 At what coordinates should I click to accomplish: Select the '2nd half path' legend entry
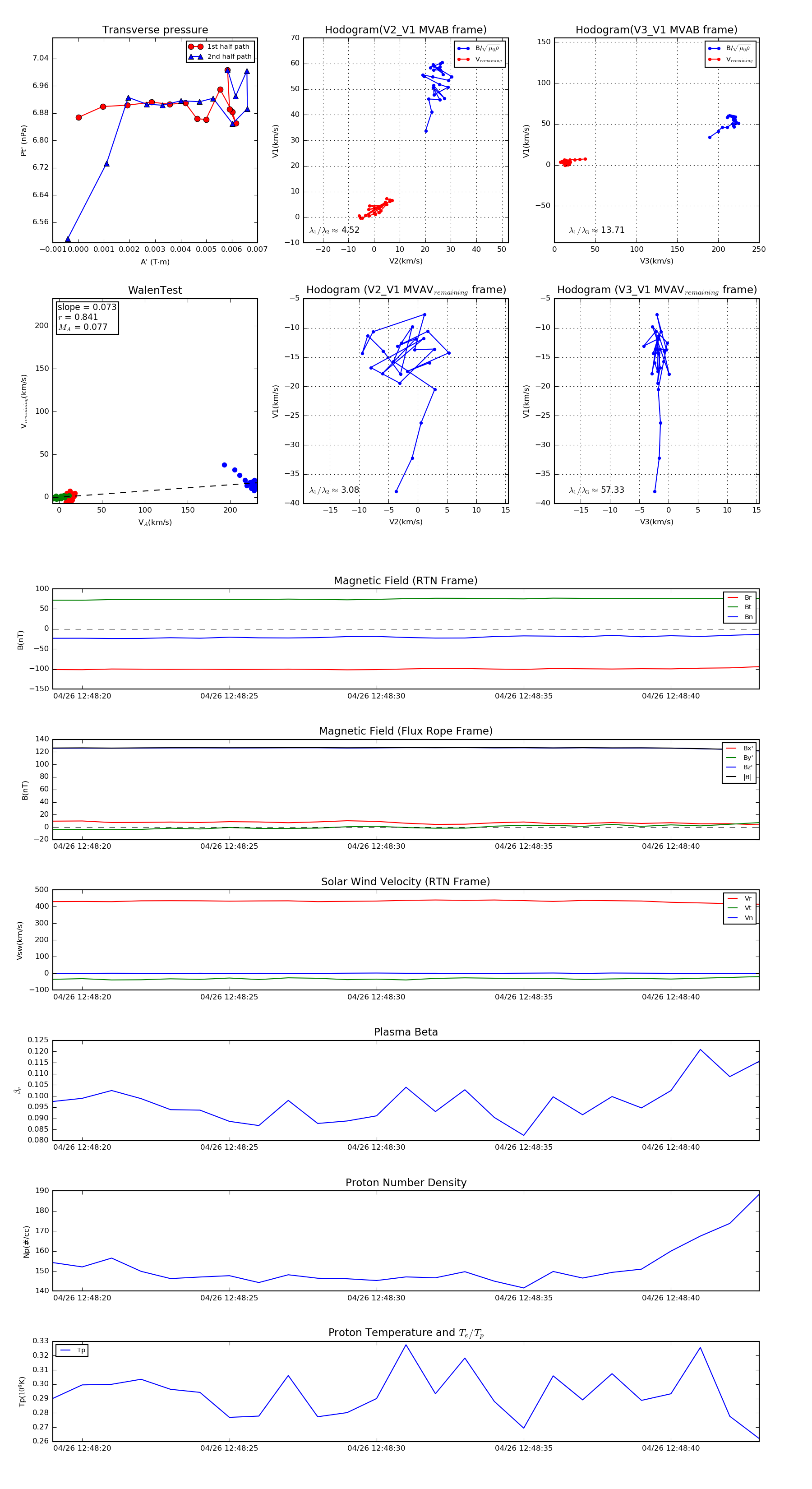pyautogui.click(x=220, y=57)
